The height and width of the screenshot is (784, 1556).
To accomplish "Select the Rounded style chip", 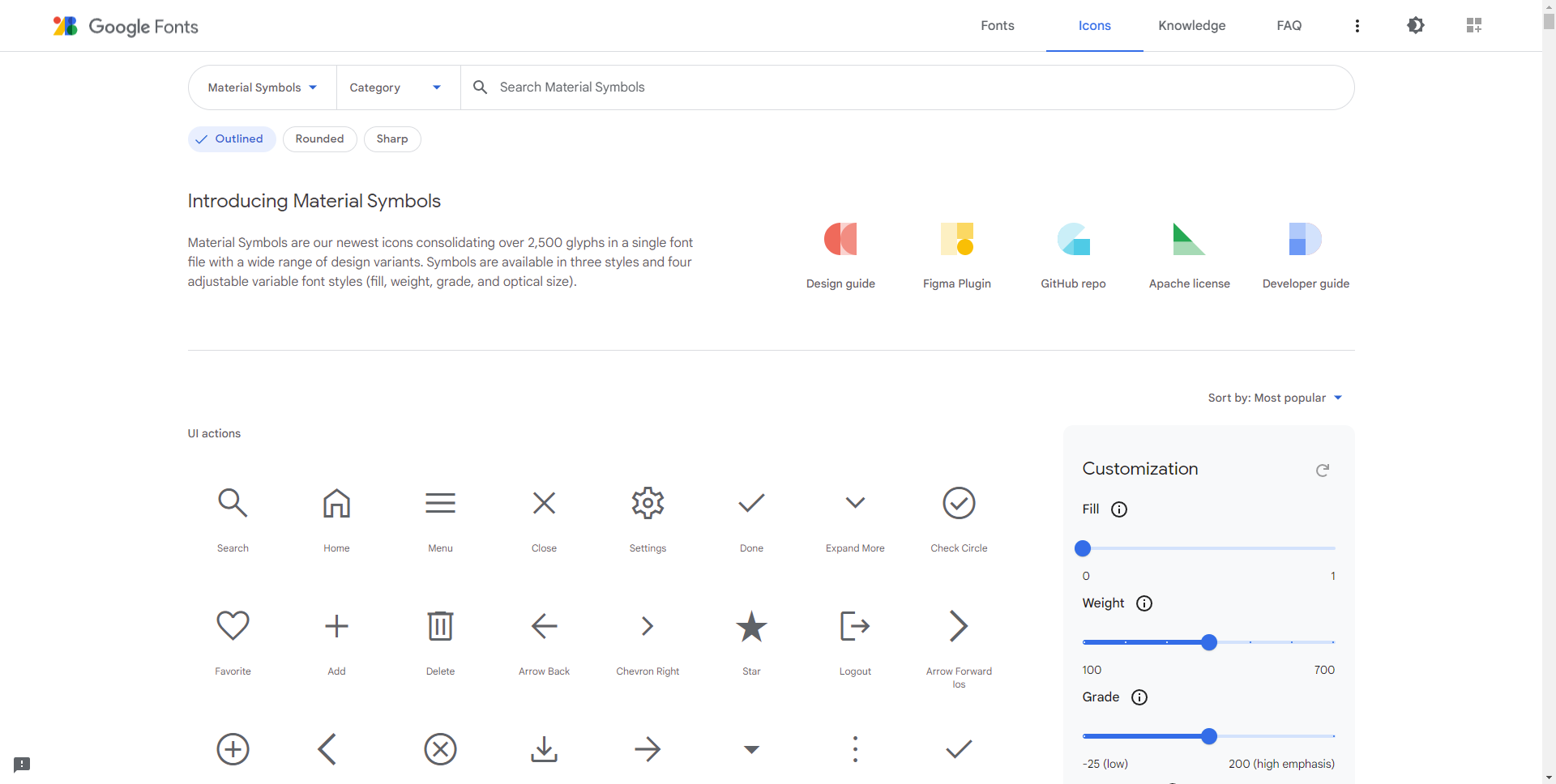I will (x=319, y=139).
